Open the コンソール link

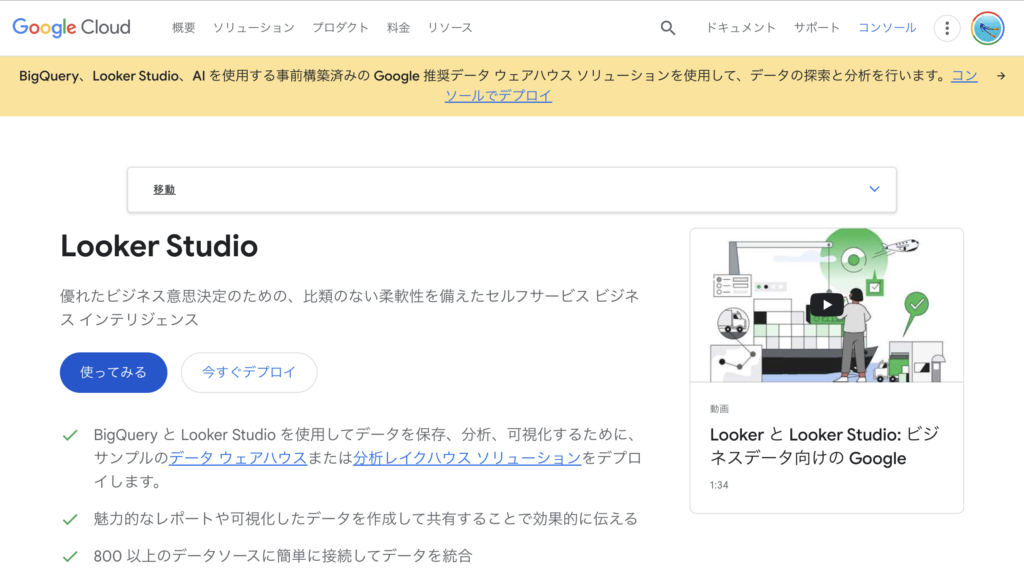coord(887,28)
